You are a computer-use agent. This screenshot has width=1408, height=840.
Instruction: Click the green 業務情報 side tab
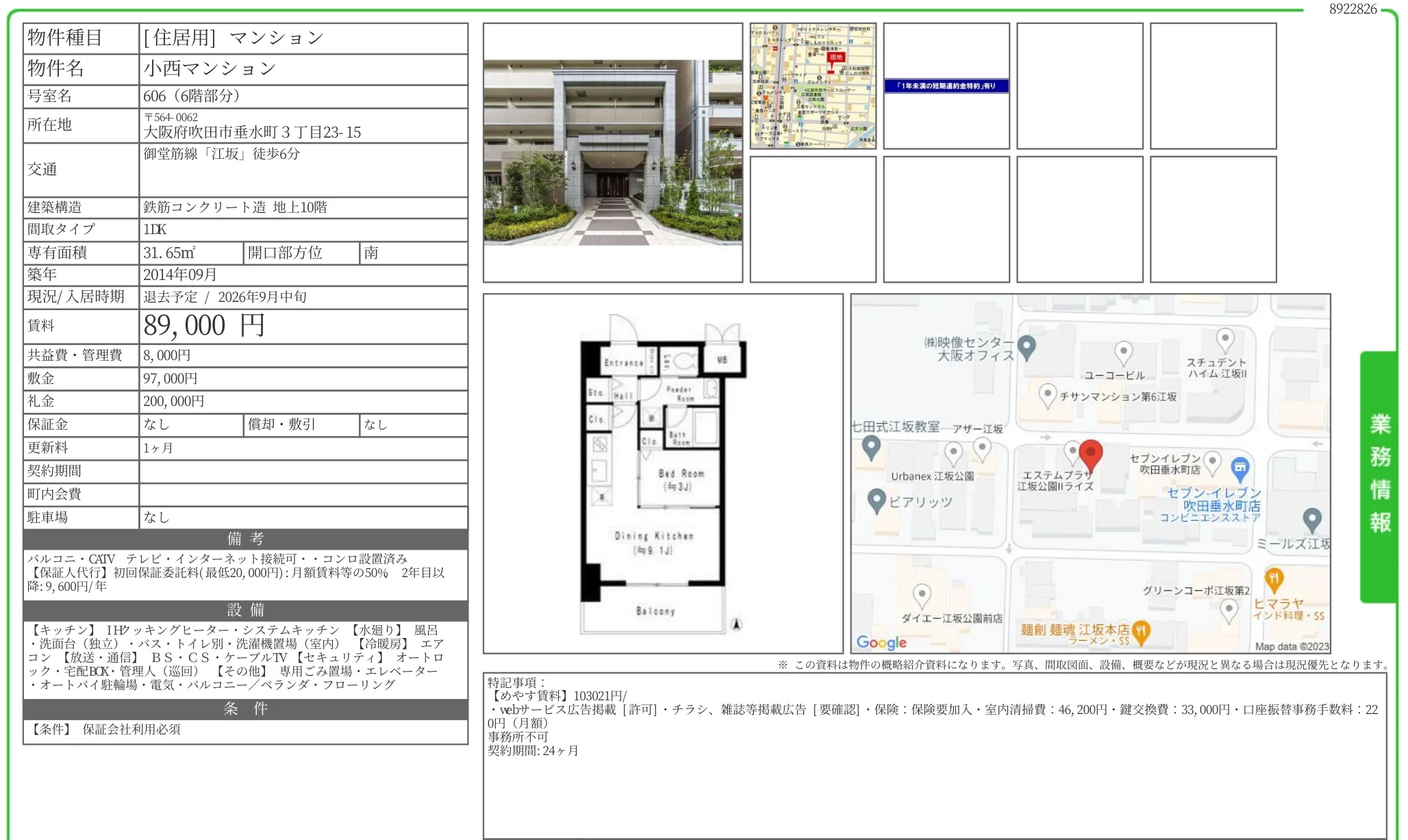[1378, 476]
